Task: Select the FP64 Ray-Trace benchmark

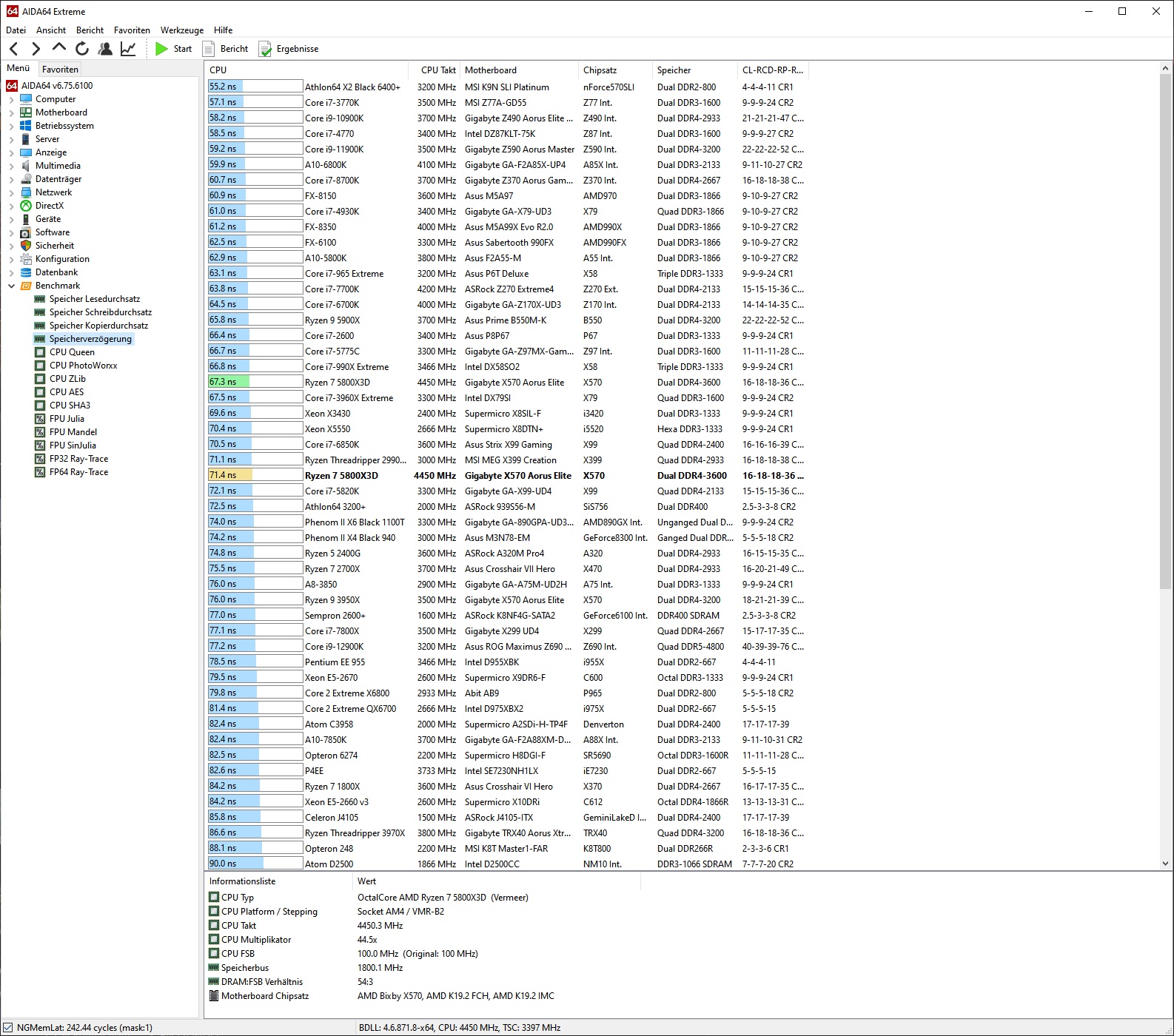Action: pyautogui.click(x=78, y=472)
